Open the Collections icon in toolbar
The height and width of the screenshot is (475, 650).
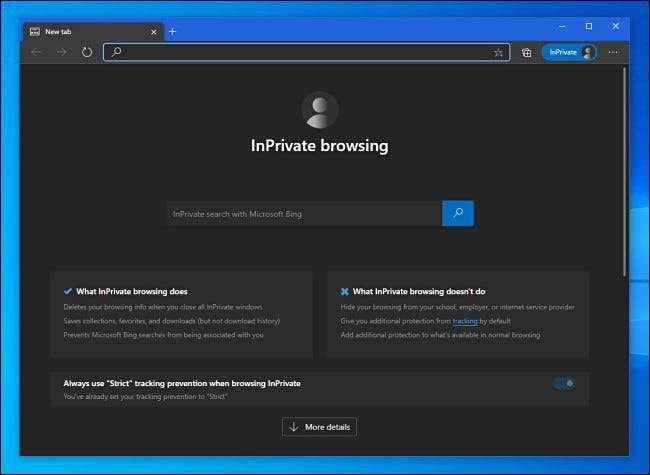point(527,52)
